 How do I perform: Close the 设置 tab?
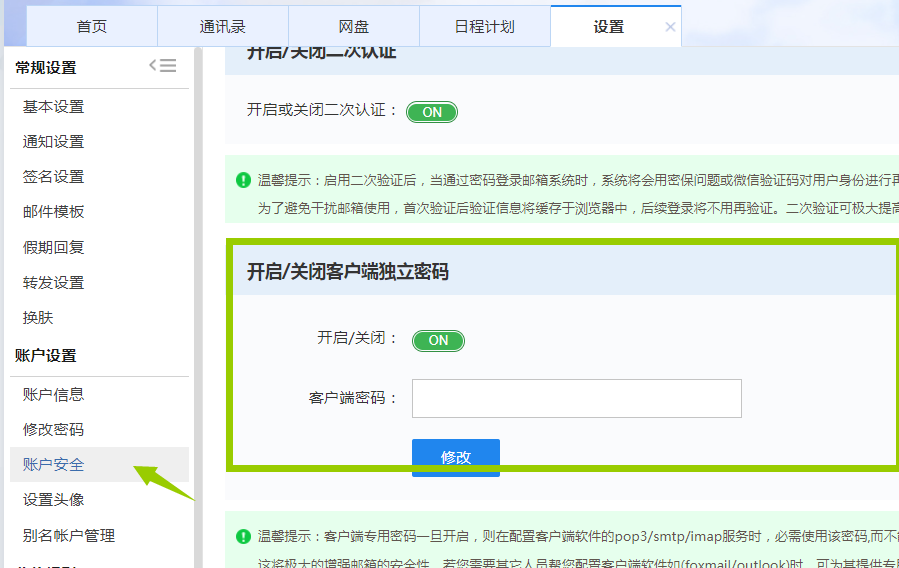click(x=670, y=27)
